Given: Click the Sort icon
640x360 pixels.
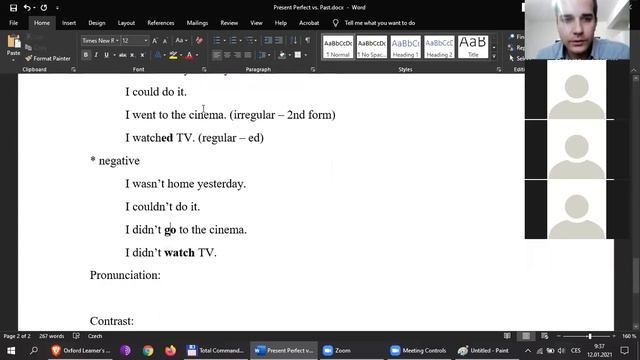Looking at the screenshot, I should coord(293,40).
